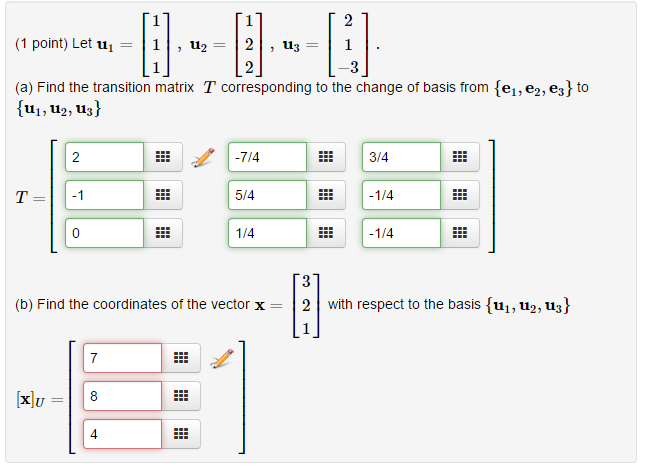Open grid editor beside the 2 cell
Screen dimensions: 648x471
163,157
